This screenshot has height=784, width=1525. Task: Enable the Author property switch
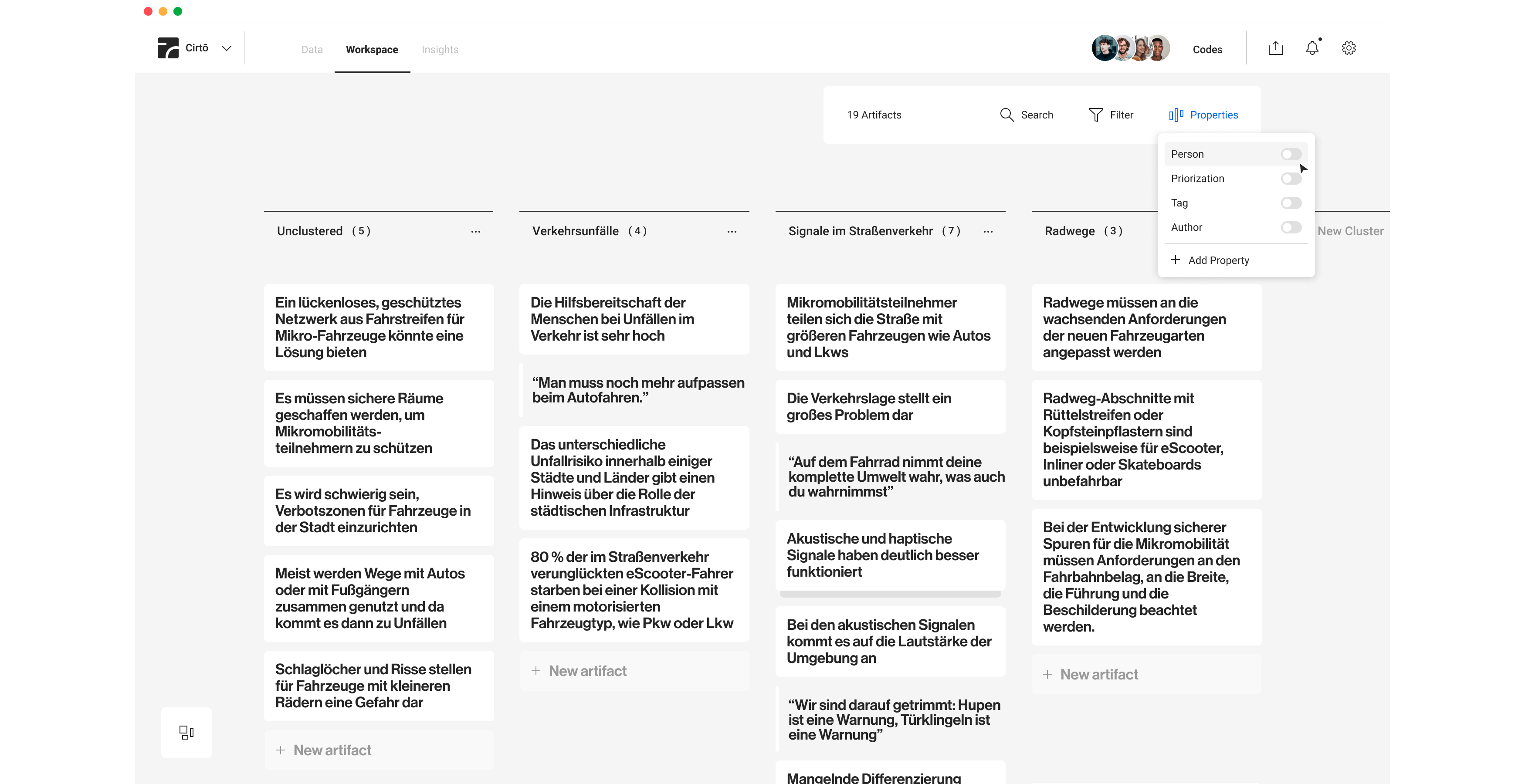click(1291, 227)
